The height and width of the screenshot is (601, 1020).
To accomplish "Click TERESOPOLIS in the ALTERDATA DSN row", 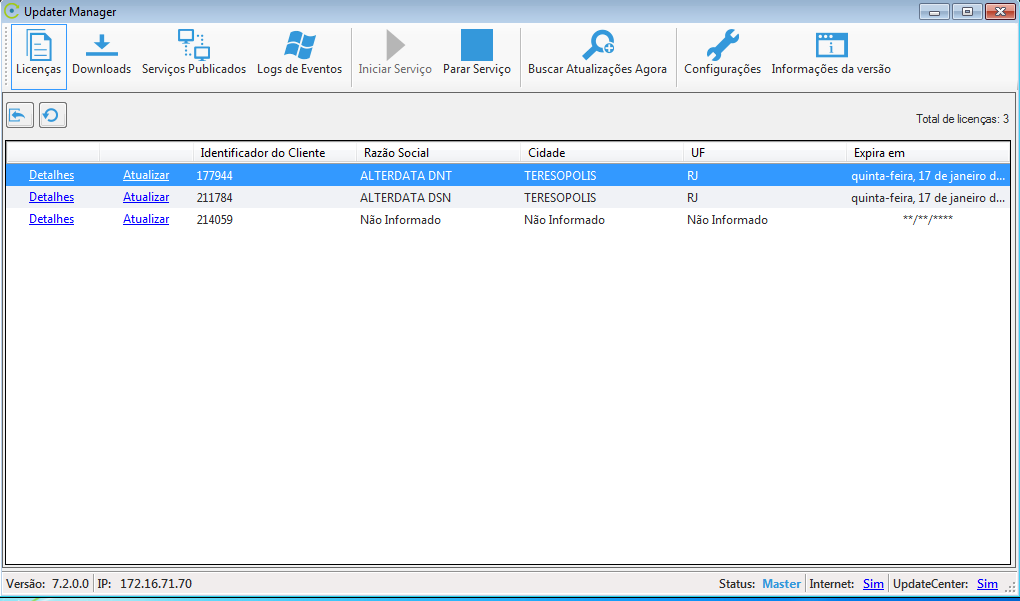I will pyautogui.click(x=559, y=198).
